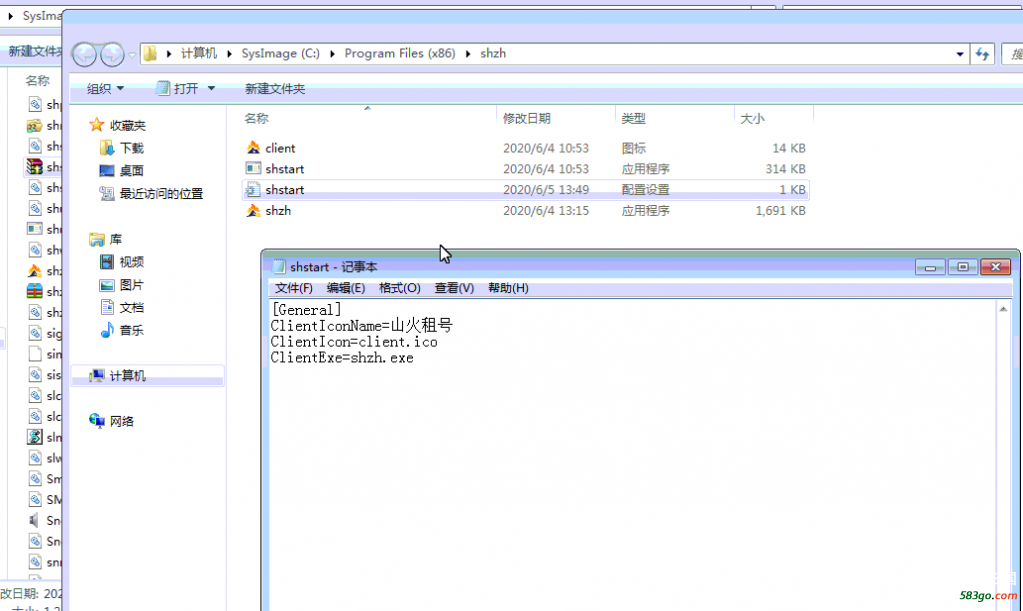Screen dimensions: 1023x611
Task: Open Notepad 查看(V) menu
Action: 454,288
